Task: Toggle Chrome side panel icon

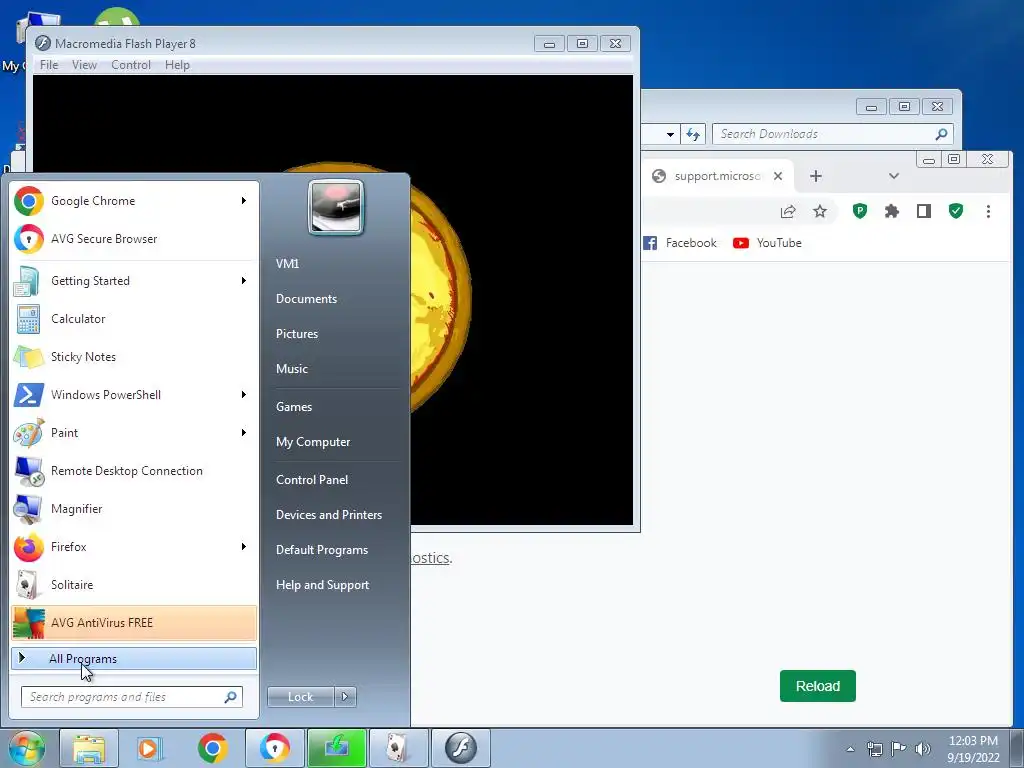Action: coord(923,211)
